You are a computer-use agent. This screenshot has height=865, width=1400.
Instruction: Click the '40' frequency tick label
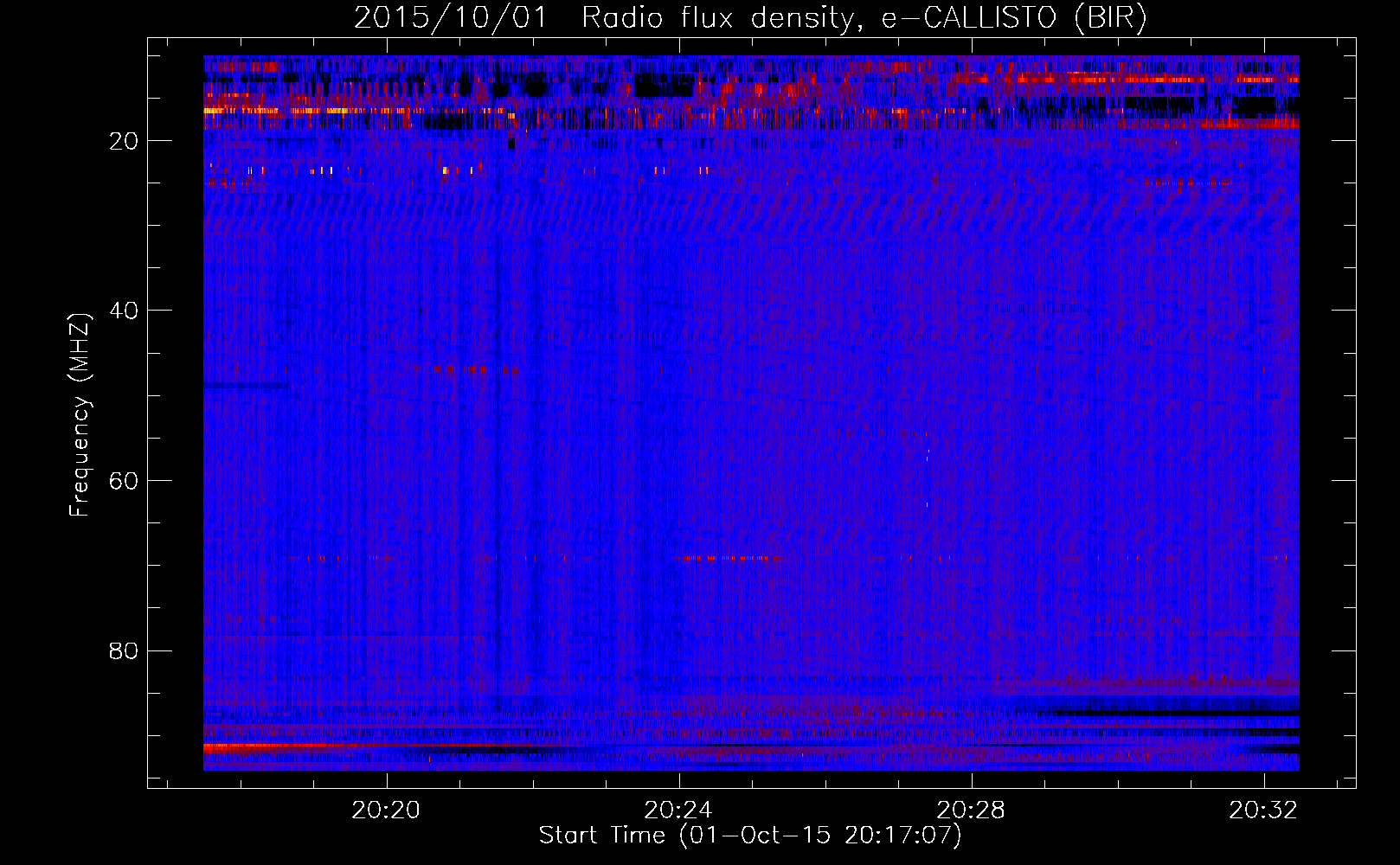[x=124, y=311]
